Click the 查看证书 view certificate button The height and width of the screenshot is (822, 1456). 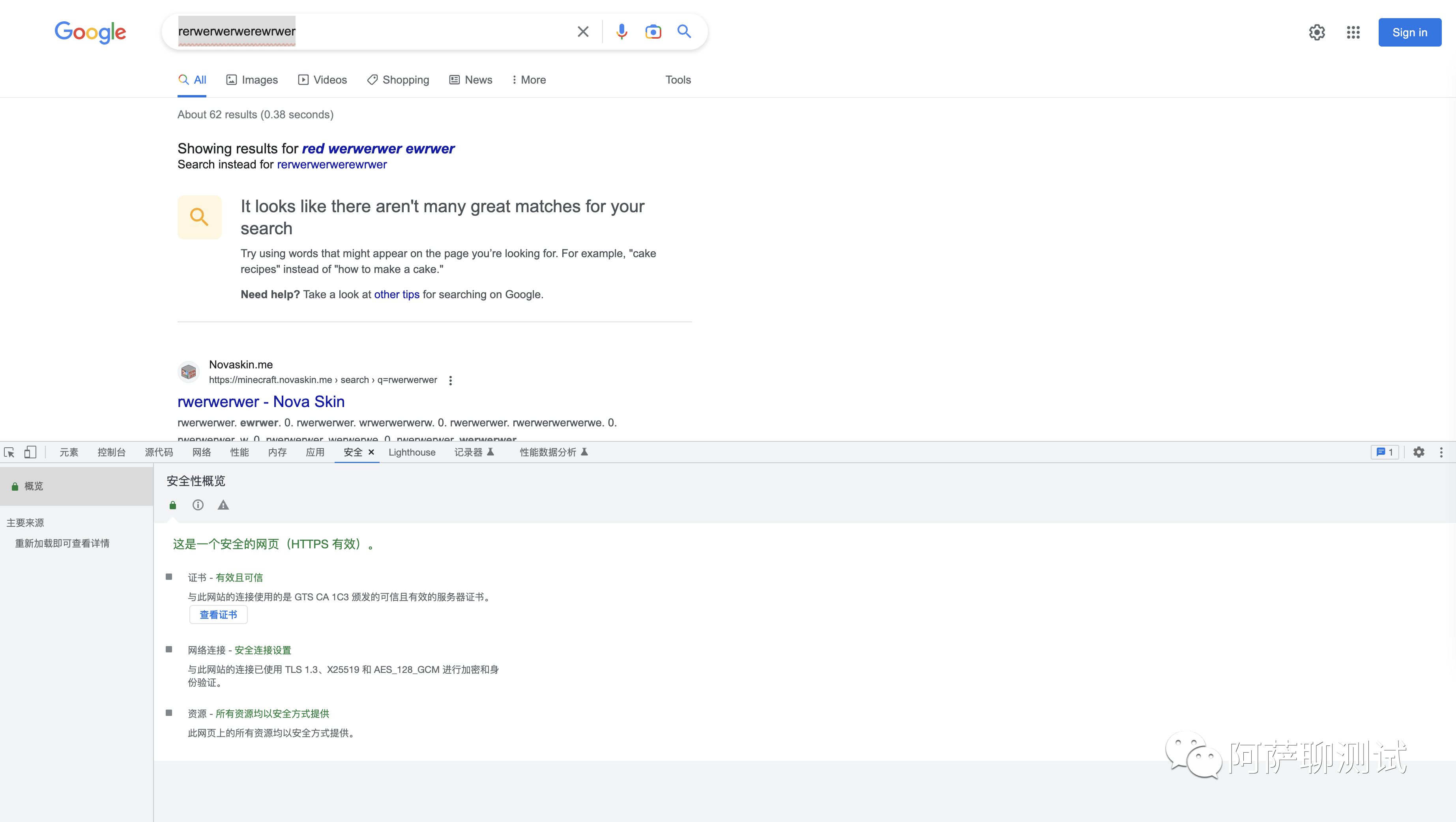[218, 615]
